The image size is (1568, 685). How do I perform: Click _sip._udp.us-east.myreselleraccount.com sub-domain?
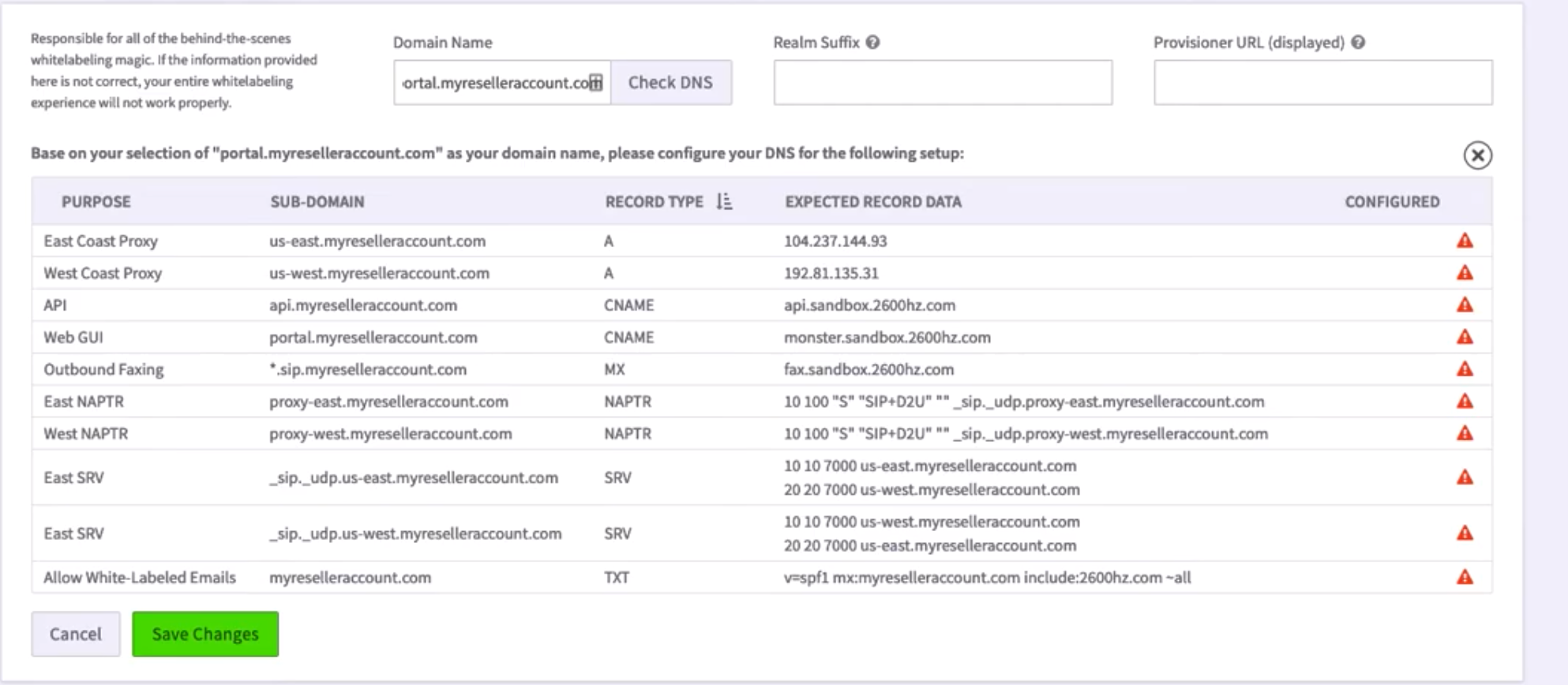point(414,477)
